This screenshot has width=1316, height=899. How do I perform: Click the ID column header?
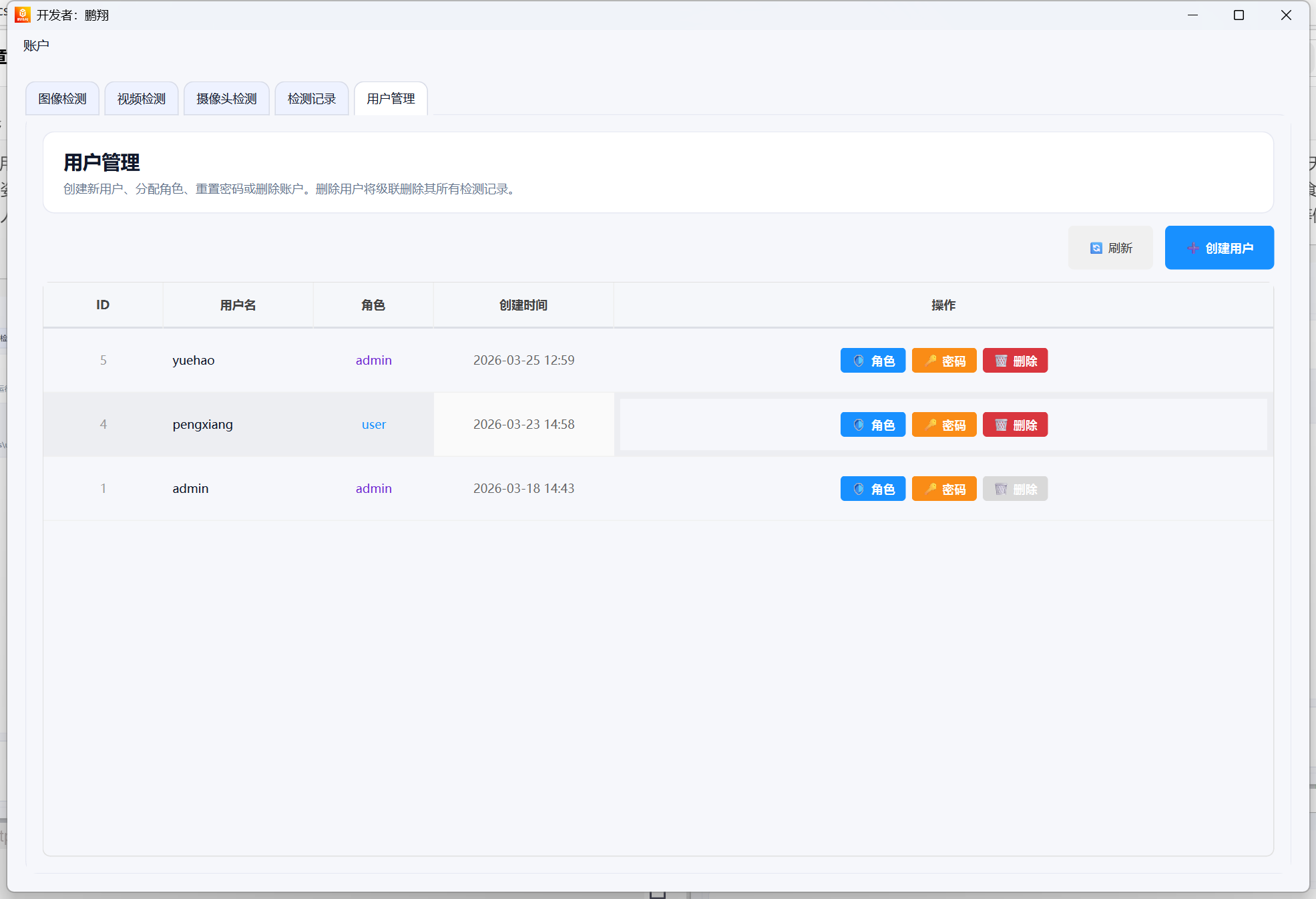coord(103,305)
